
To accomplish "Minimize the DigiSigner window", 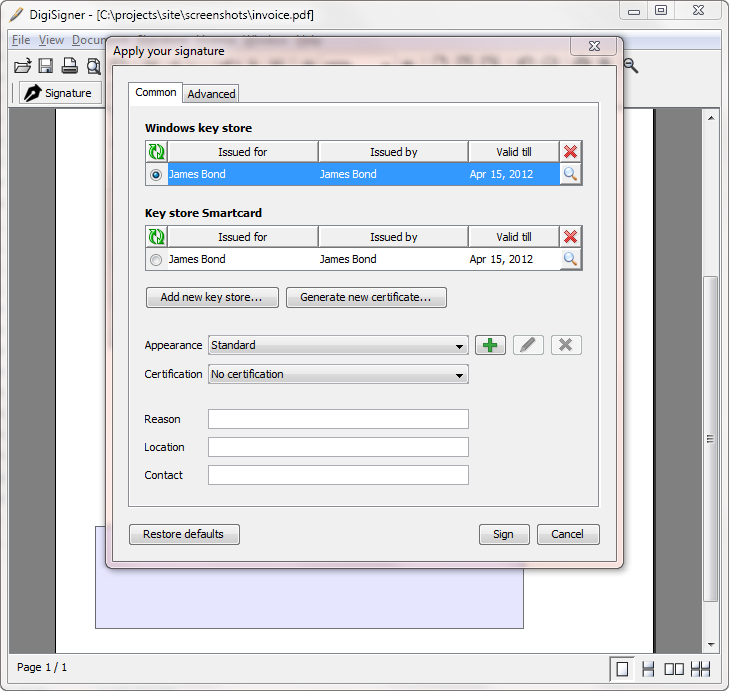I will tap(634, 10).
